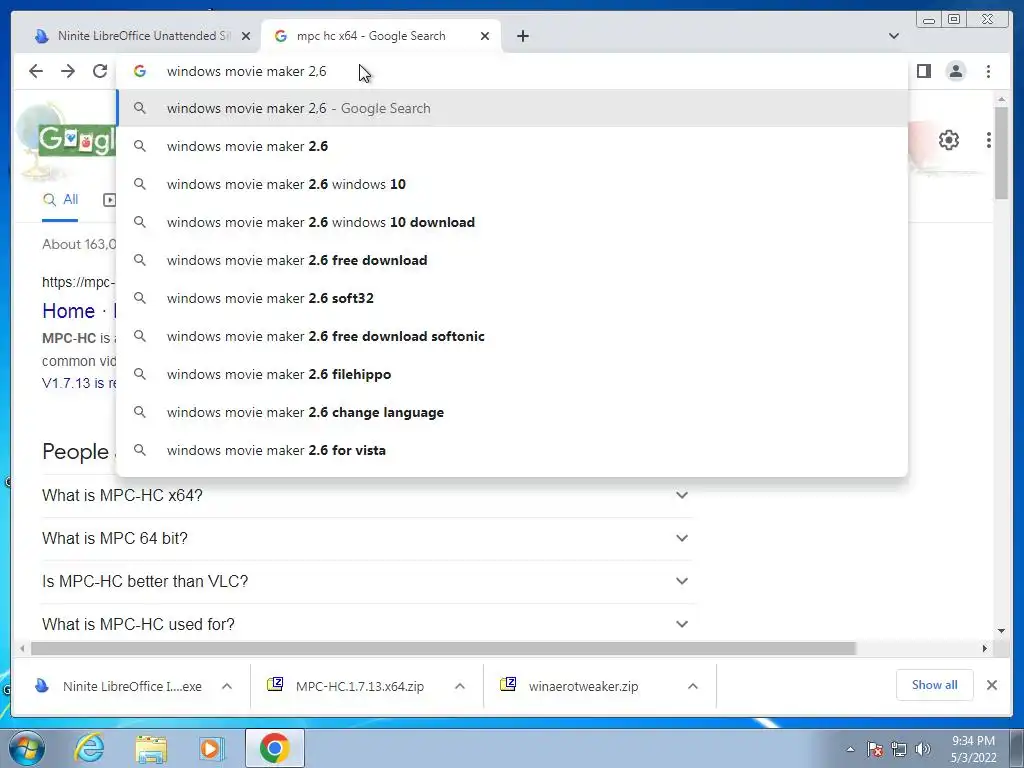Open downloaded winaerotweaker.zip
The image size is (1024, 768).
click(x=570, y=686)
